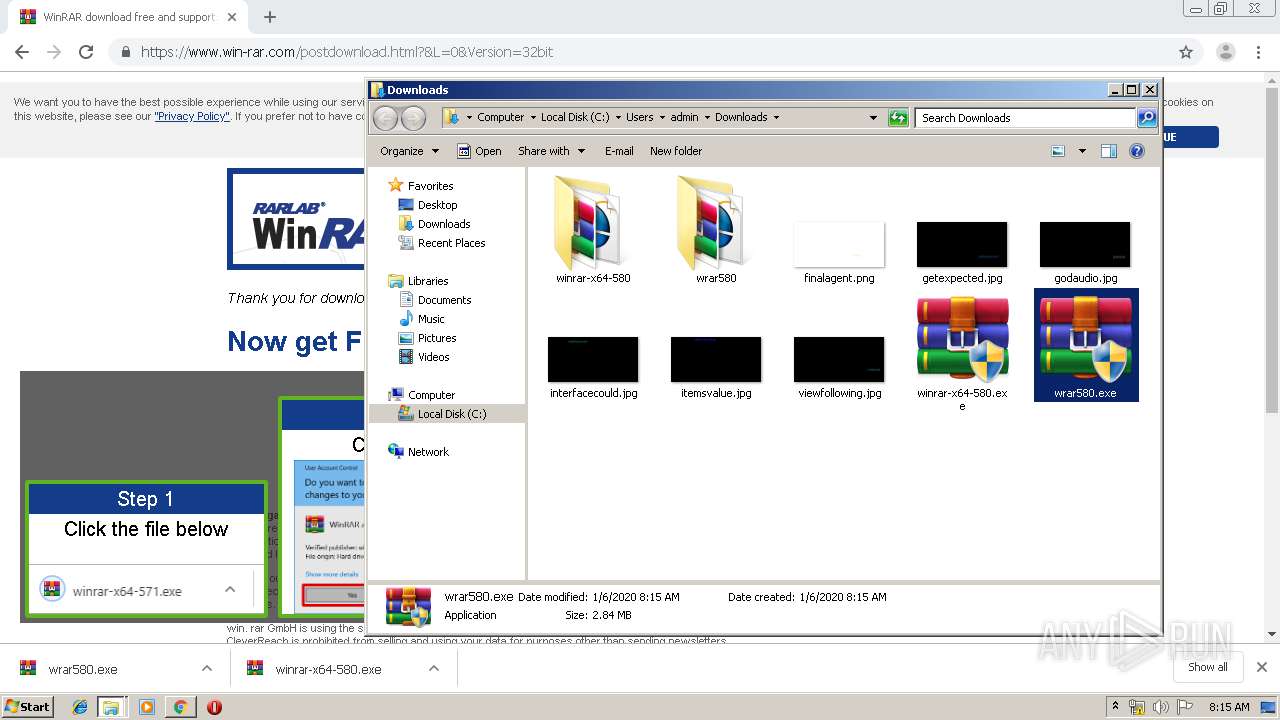This screenshot has height=720, width=1280.
Task: Click Computer in the address breadcrumb
Action: (x=500, y=117)
